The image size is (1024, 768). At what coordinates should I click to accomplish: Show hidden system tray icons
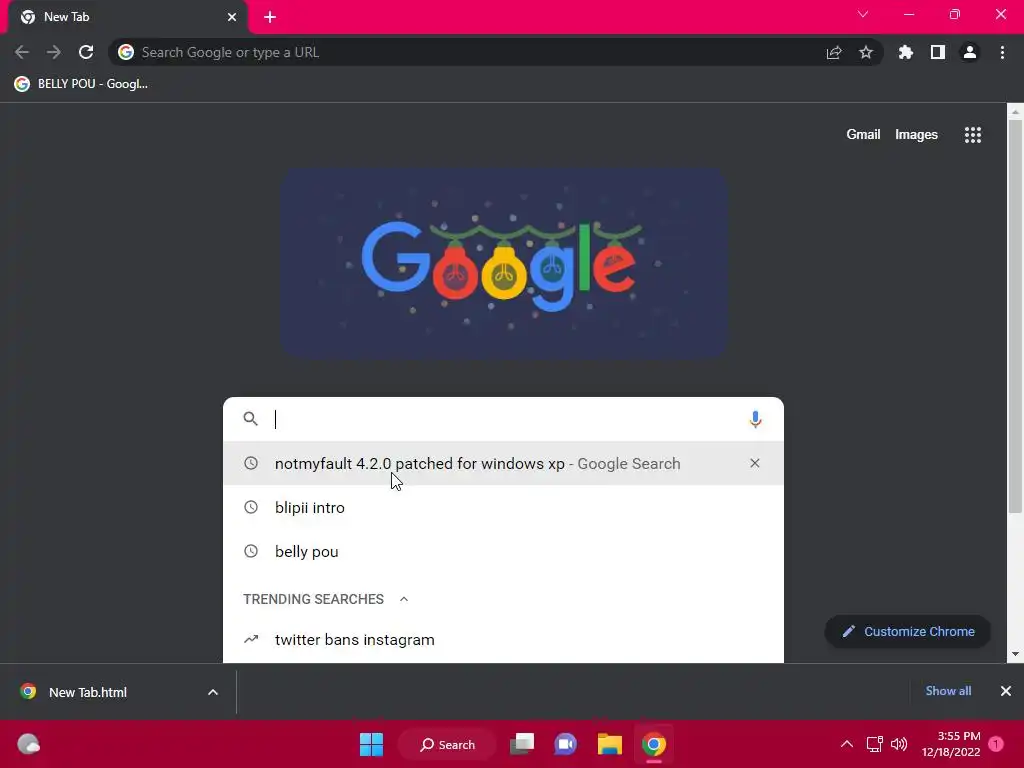tap(846, 744)
